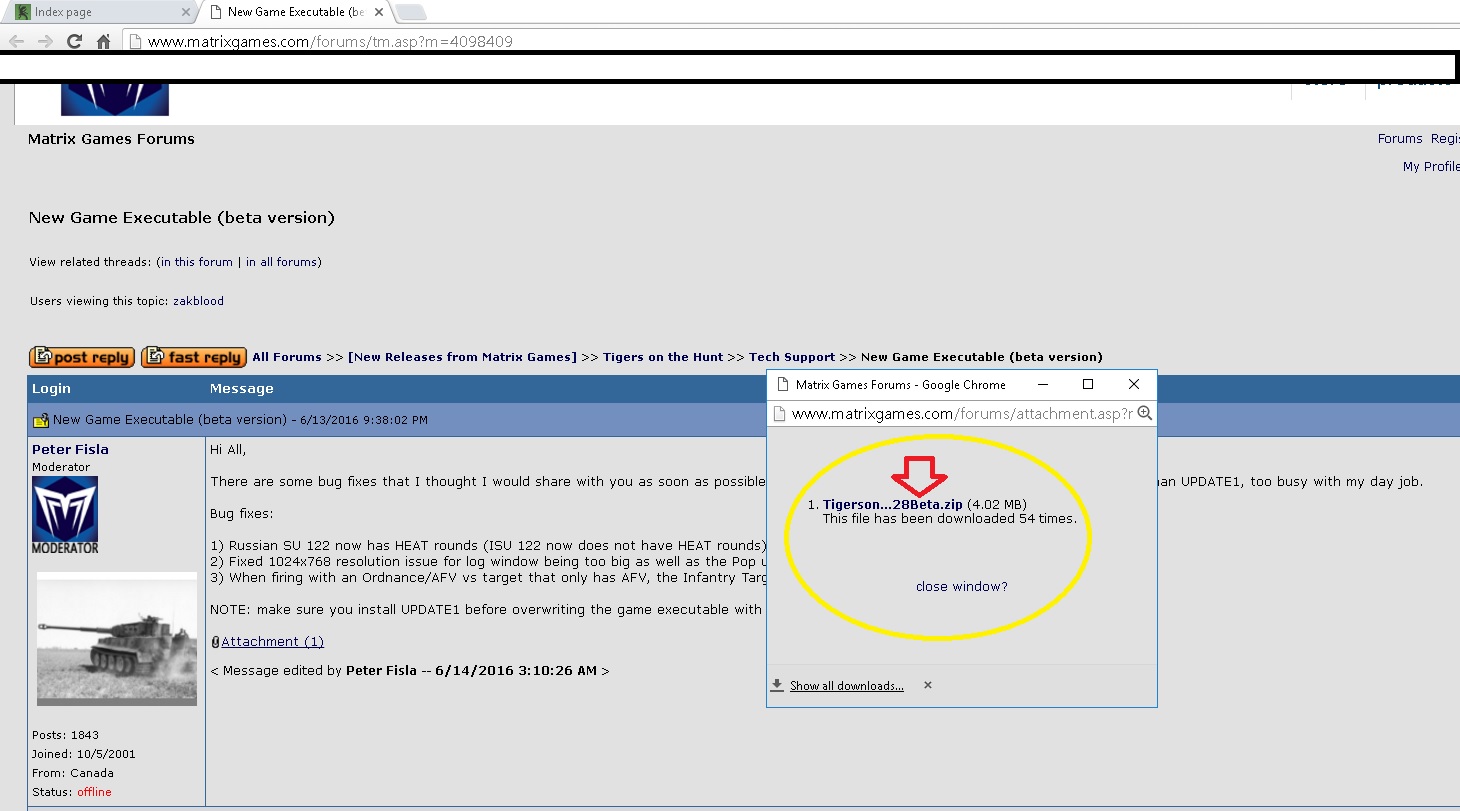This screenshot has width=1460, height=811.
Task: Click the From: Canada text
Action: pos(73,773)
